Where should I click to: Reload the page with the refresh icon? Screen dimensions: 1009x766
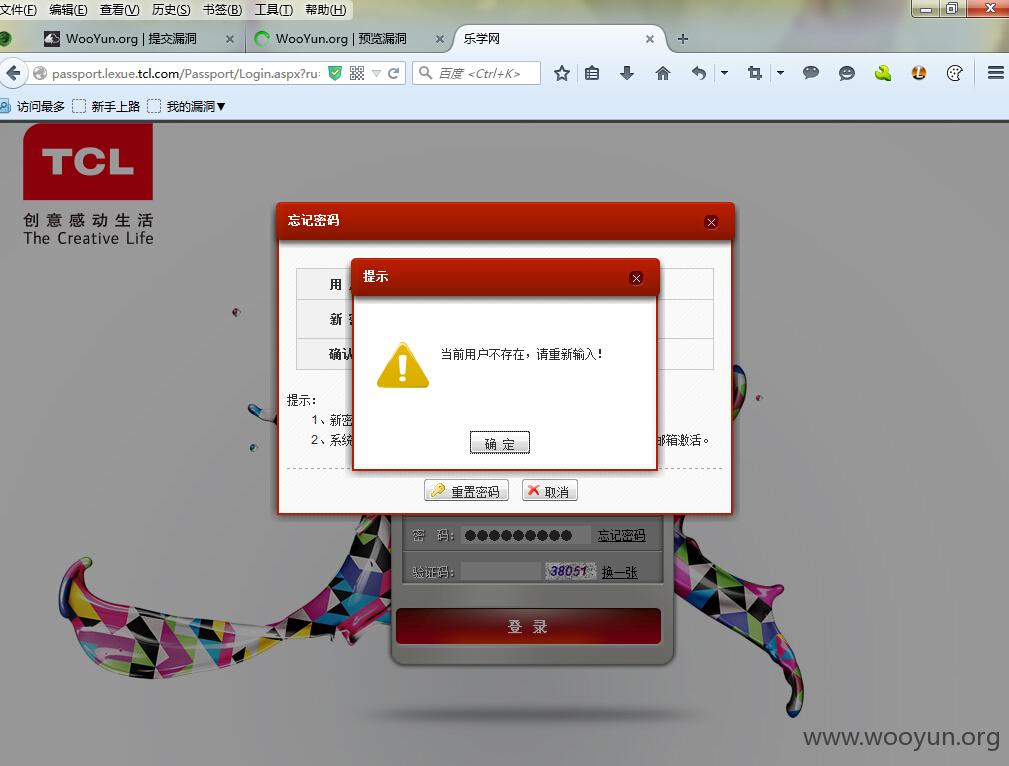pyautogui.click(x=394, y=73)
